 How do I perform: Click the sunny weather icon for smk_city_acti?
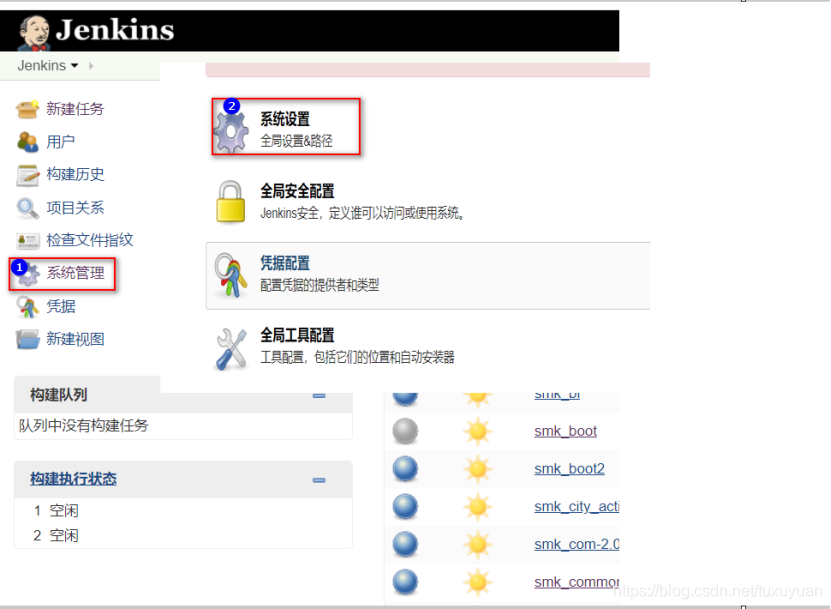point(478,507)
